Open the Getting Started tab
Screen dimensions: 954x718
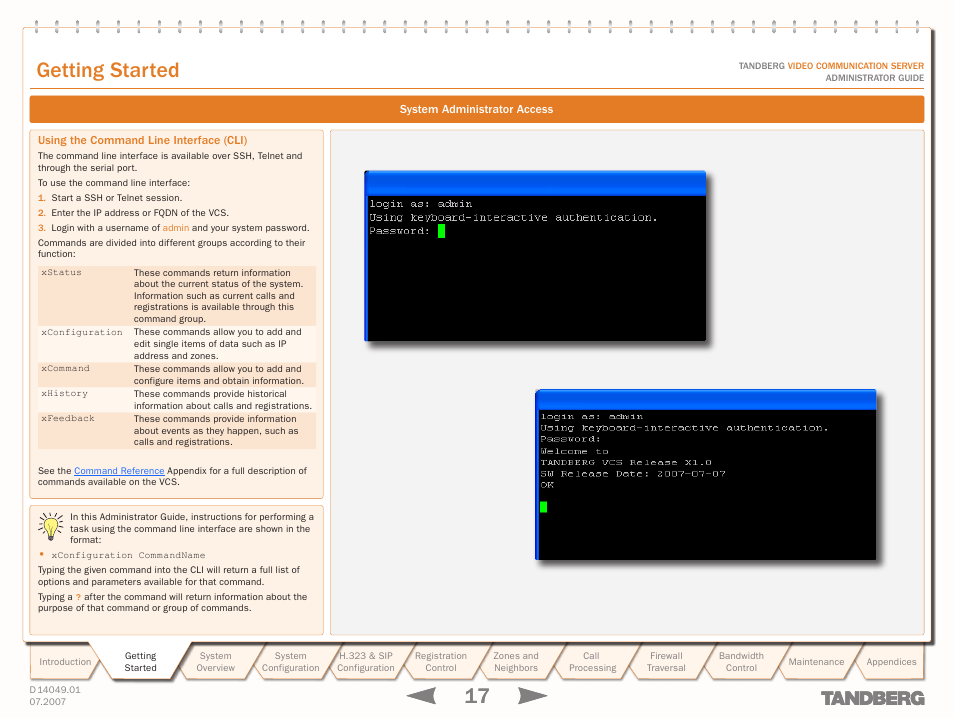pos(141,662)
